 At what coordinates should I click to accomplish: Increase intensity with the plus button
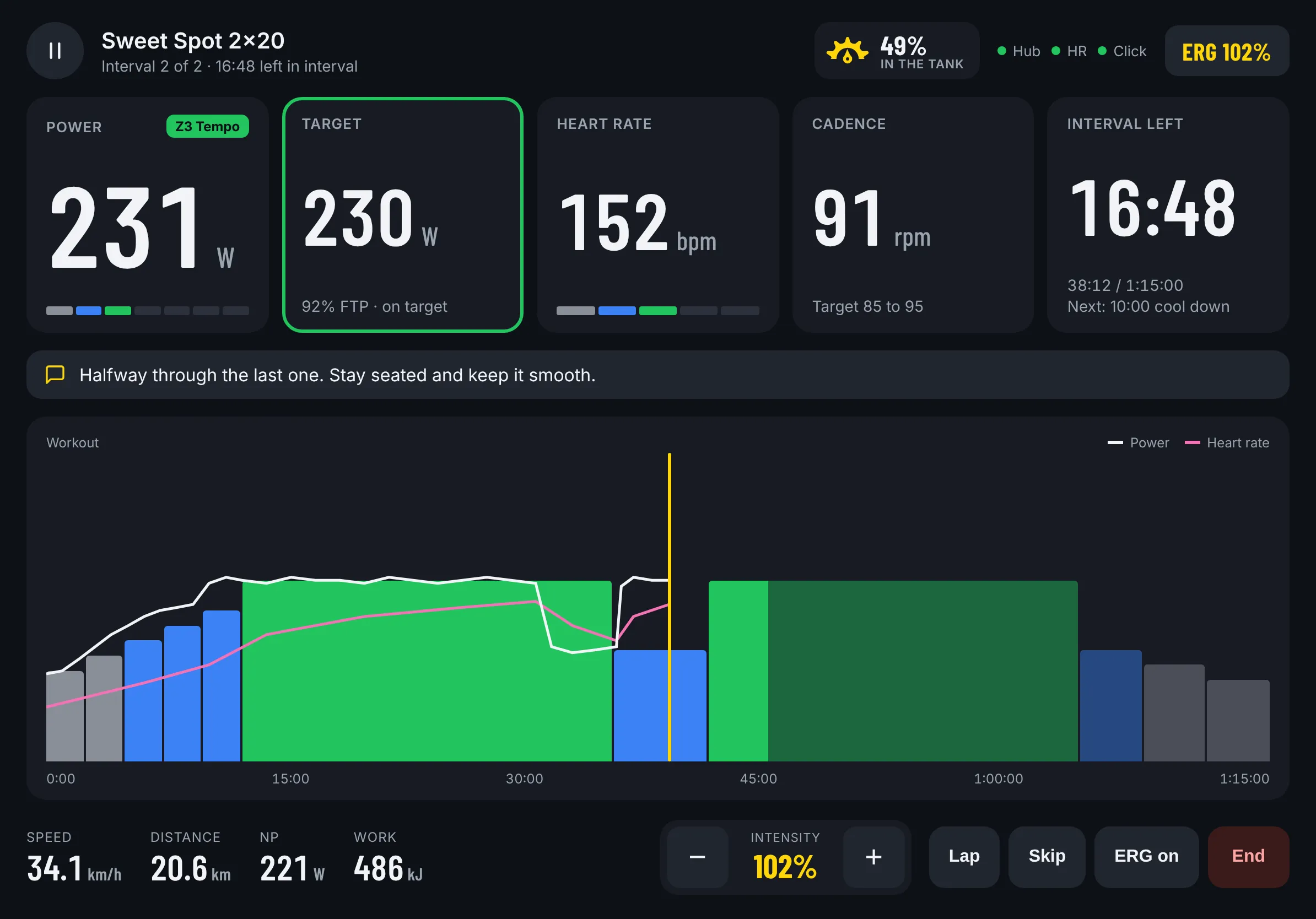click(873, 857)
